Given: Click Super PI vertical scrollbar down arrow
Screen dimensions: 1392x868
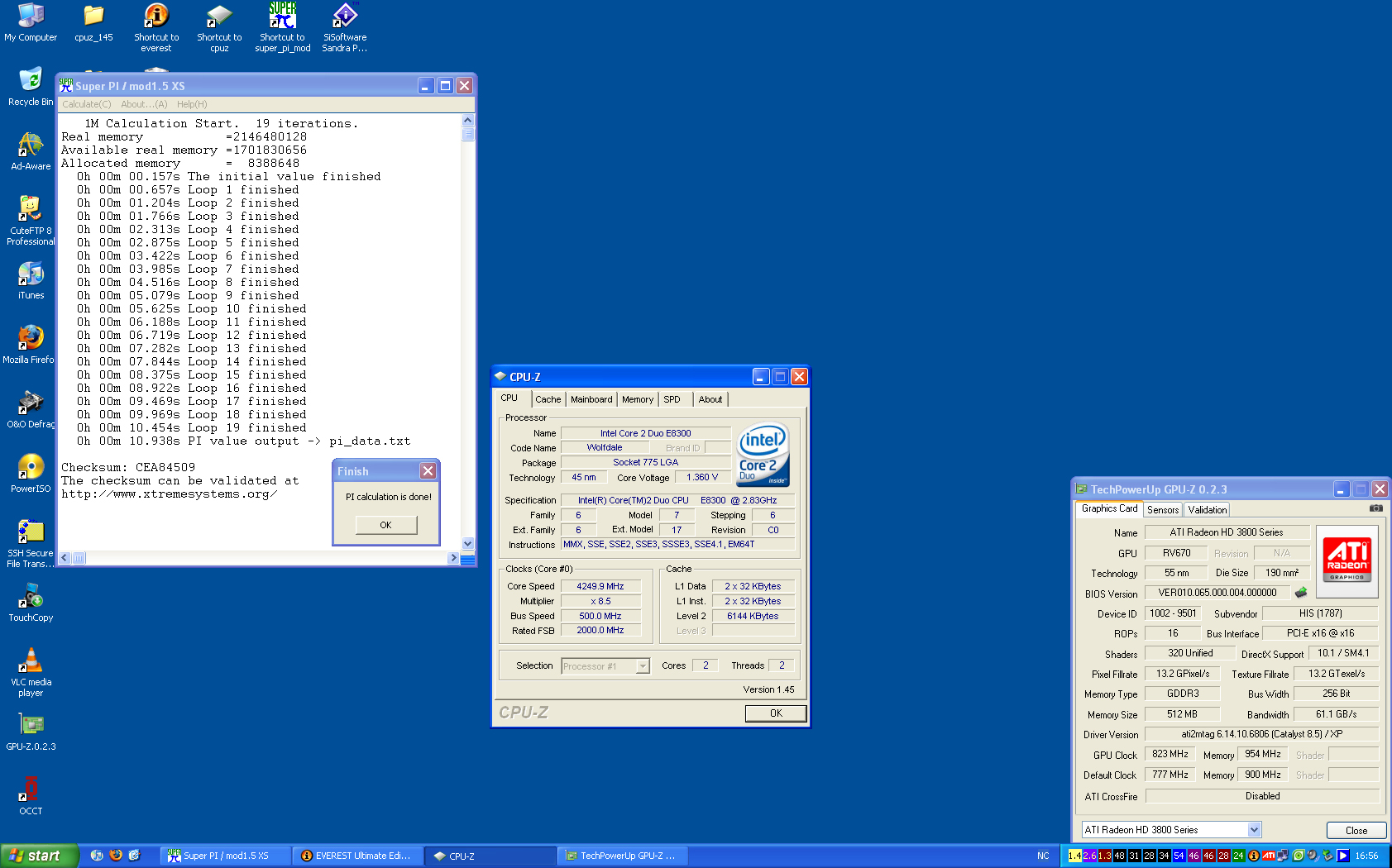Looking at the screenshot, I should (x=468, y=543).
